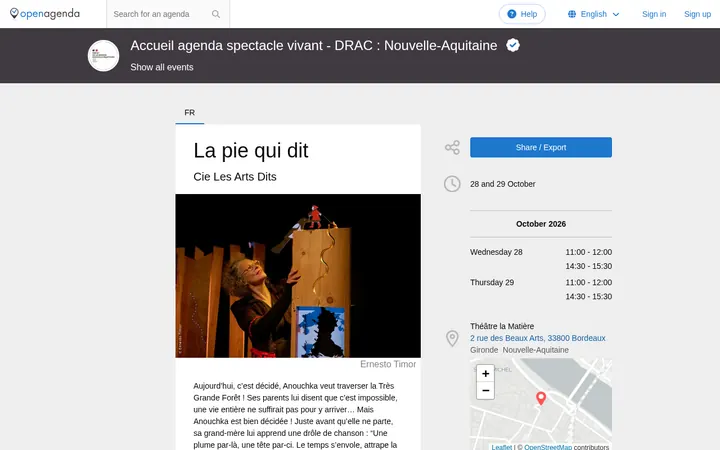Click the '28 and 29 October' date text
This screenshot has width=720, height=450.
[502, 184]
